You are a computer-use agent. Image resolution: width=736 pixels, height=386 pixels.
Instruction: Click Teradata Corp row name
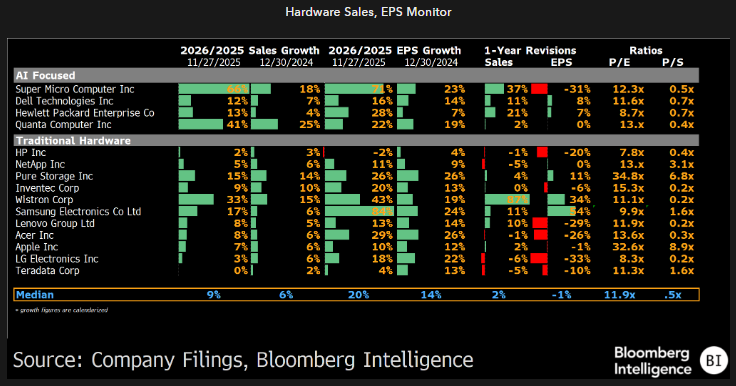47,270
